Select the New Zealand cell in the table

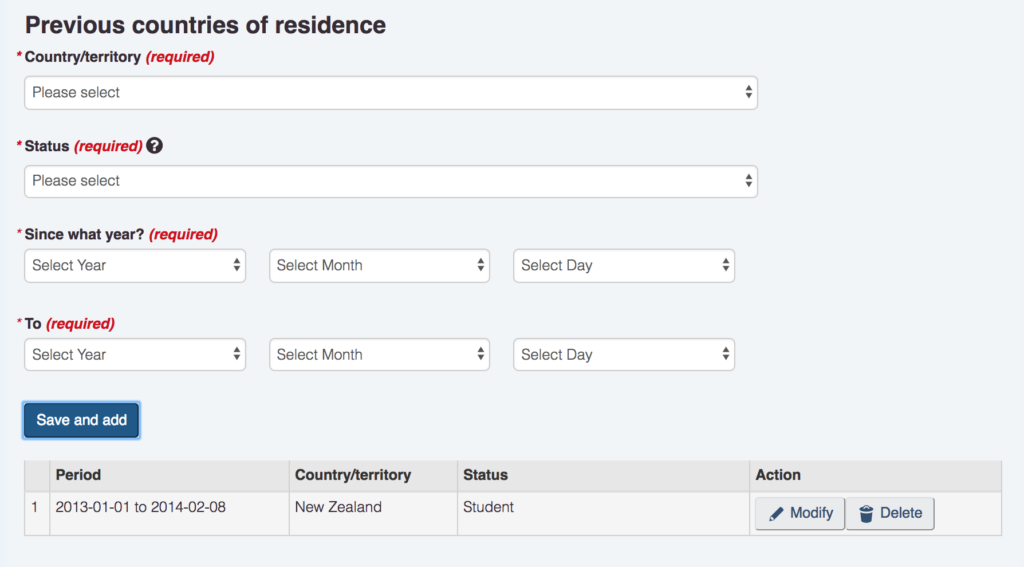(338, 507)
